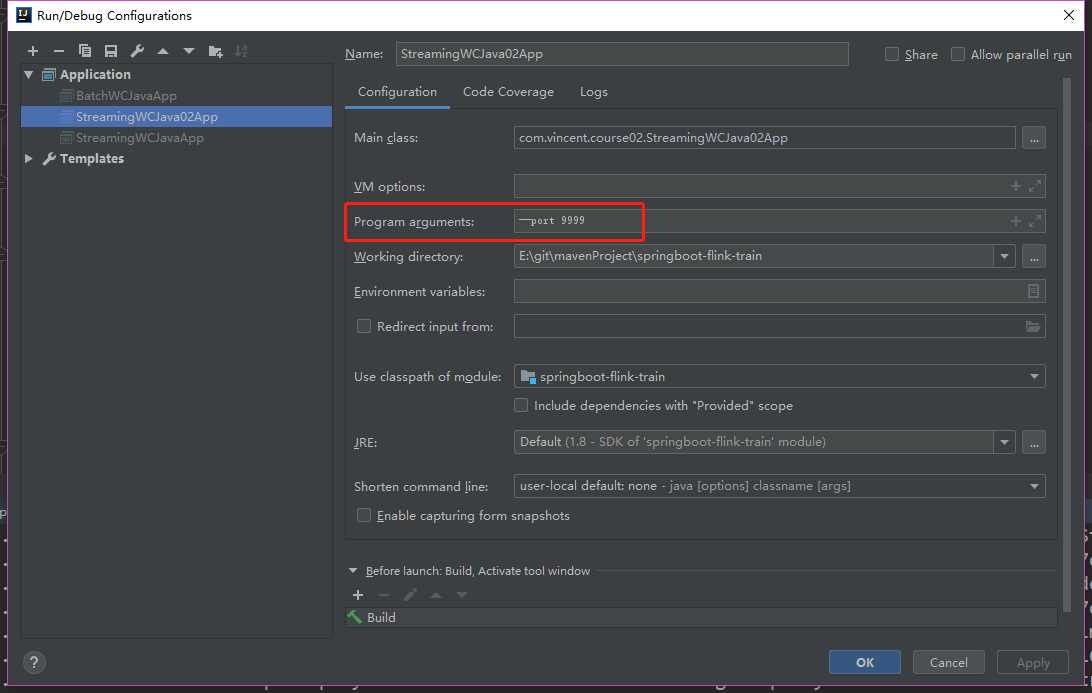The height and width of the screenshot is (693, 1092).
Task: Move configuration down in the list toolbar
Action: pos(189,51)
